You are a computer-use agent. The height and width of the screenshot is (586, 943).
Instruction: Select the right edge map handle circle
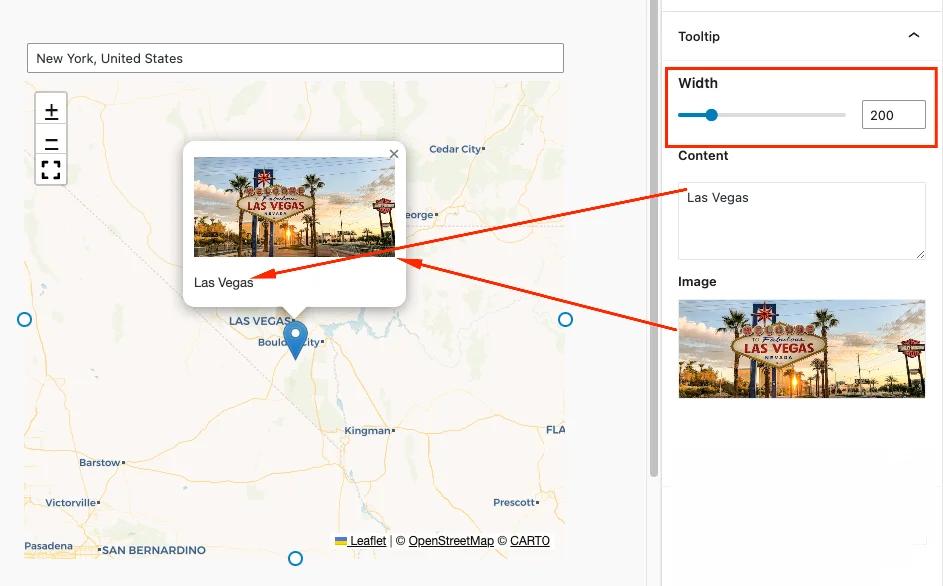(x=565, y=319)
